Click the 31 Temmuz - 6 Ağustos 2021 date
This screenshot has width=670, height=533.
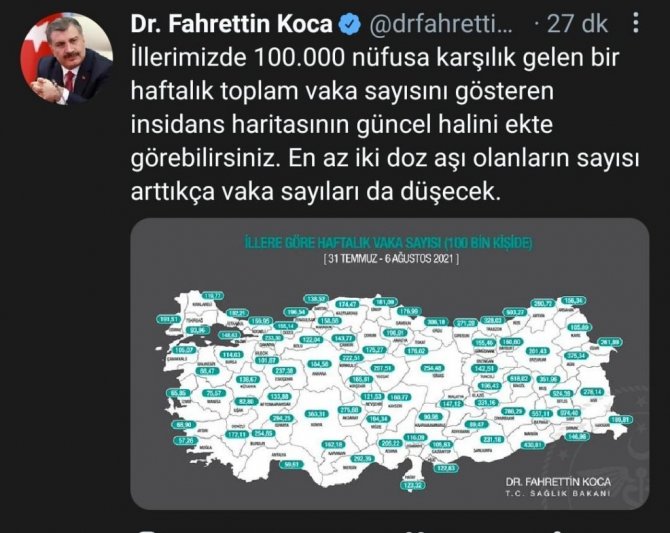391,259
